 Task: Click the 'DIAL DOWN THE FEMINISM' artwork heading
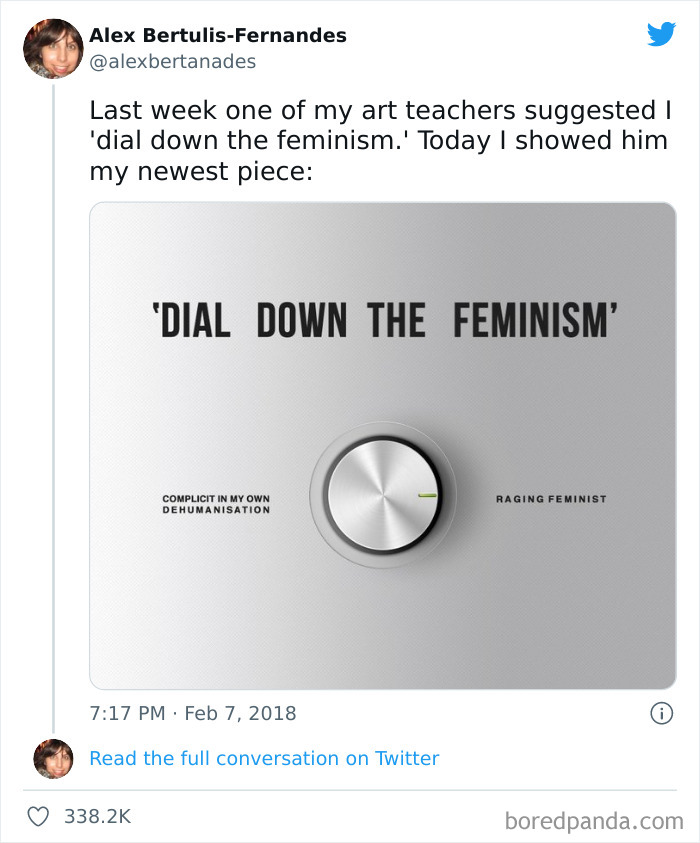coord(384,320)
